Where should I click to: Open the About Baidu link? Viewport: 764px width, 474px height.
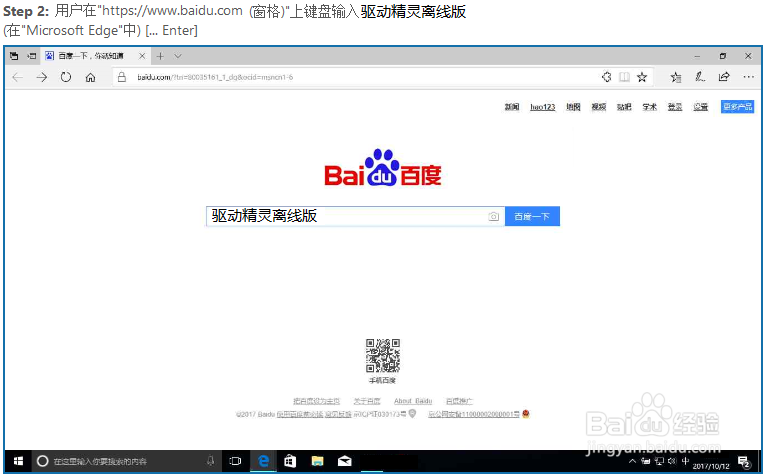(x=413, y=401)
